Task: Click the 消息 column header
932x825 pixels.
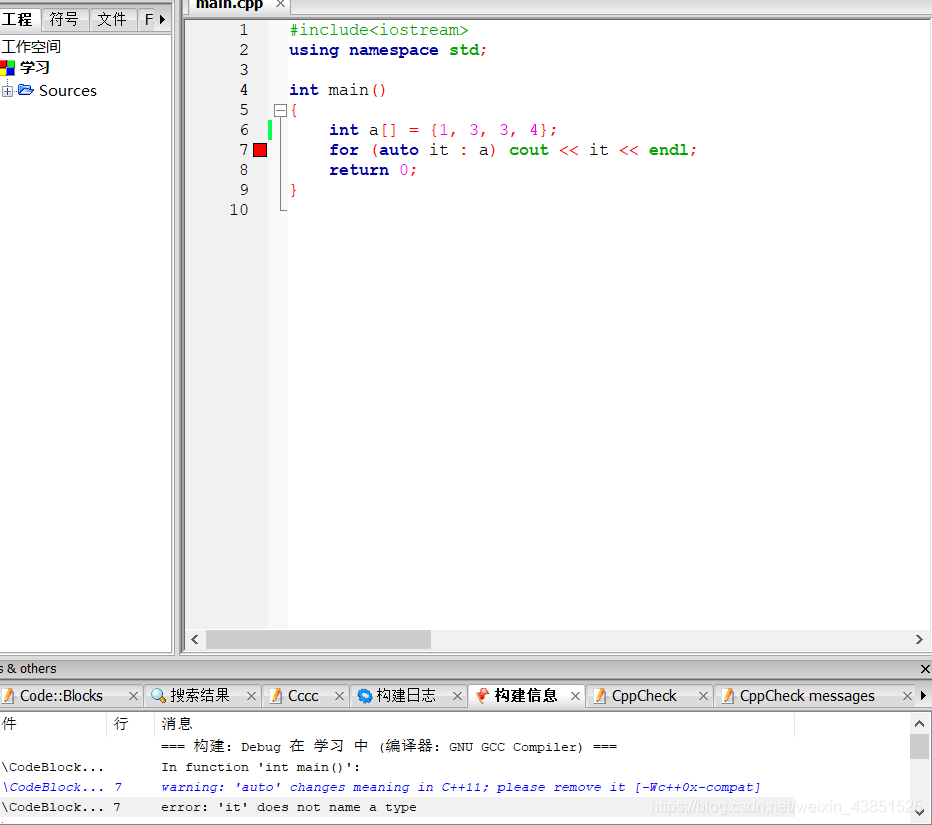Action: [x=474, y=724]
